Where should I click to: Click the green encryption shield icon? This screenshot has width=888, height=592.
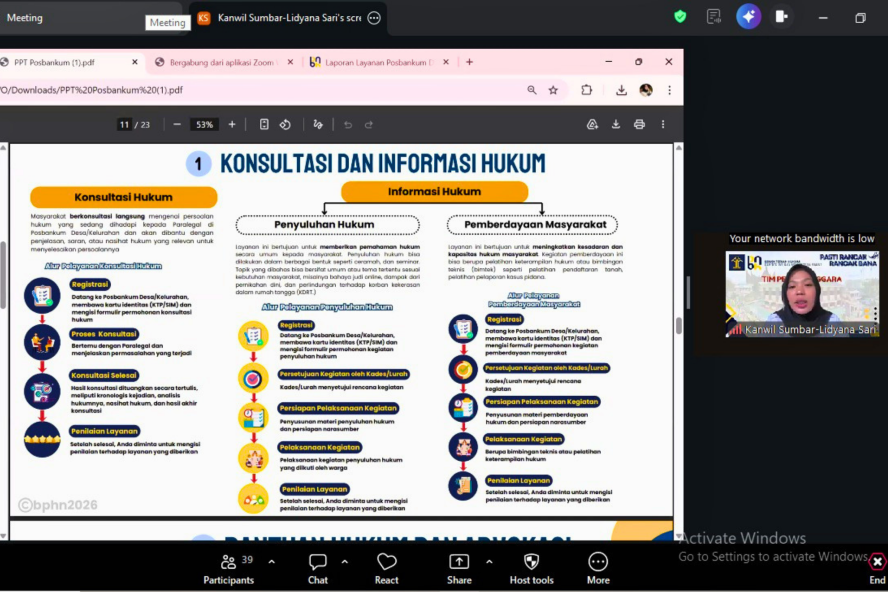680,17
